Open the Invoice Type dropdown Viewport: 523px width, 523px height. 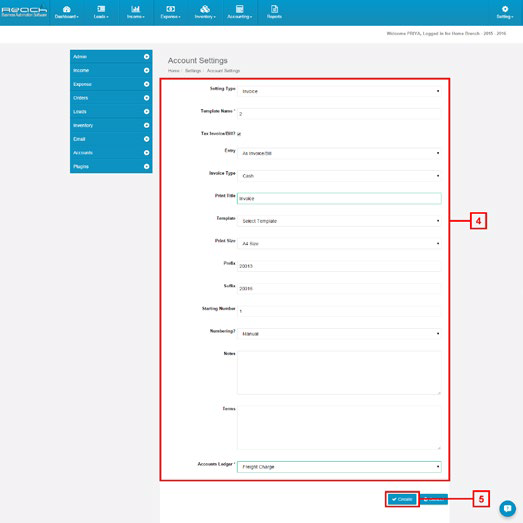[x=339, y=176]
